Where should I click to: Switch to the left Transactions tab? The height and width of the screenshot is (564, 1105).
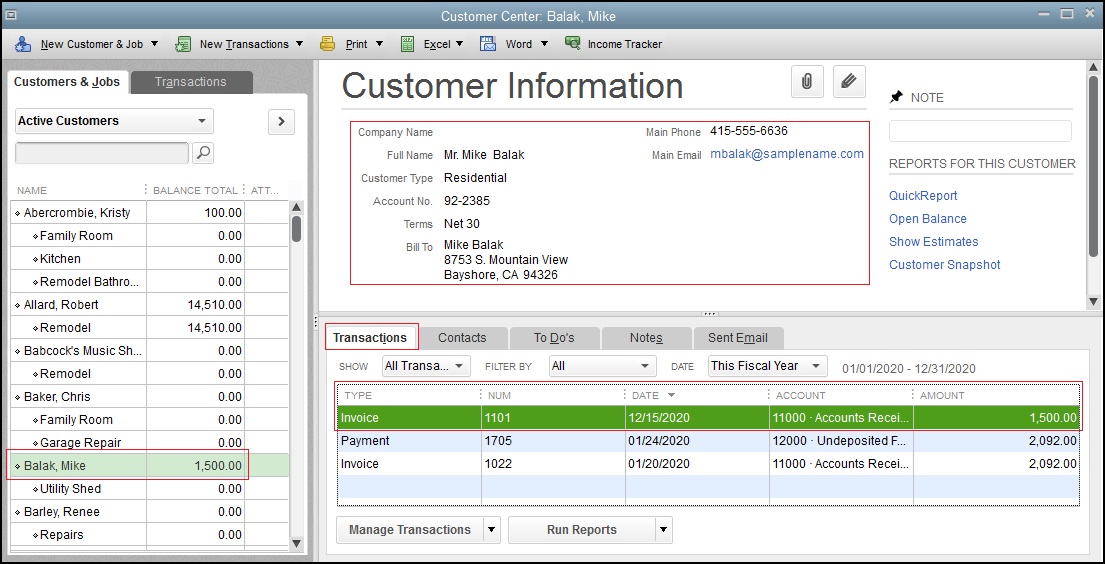(190, 82)
